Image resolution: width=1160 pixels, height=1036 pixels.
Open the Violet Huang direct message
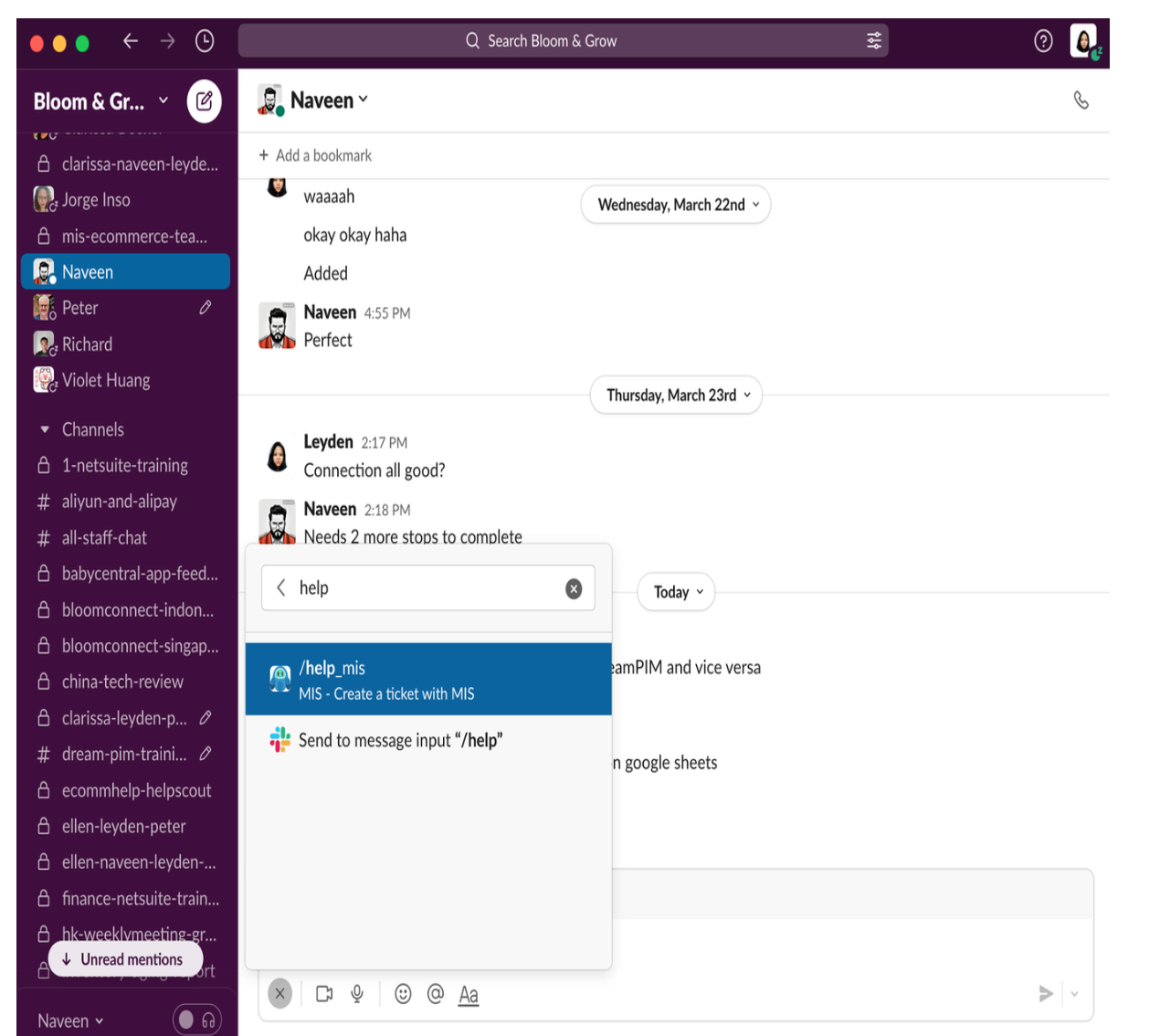[x=125, y=380]
